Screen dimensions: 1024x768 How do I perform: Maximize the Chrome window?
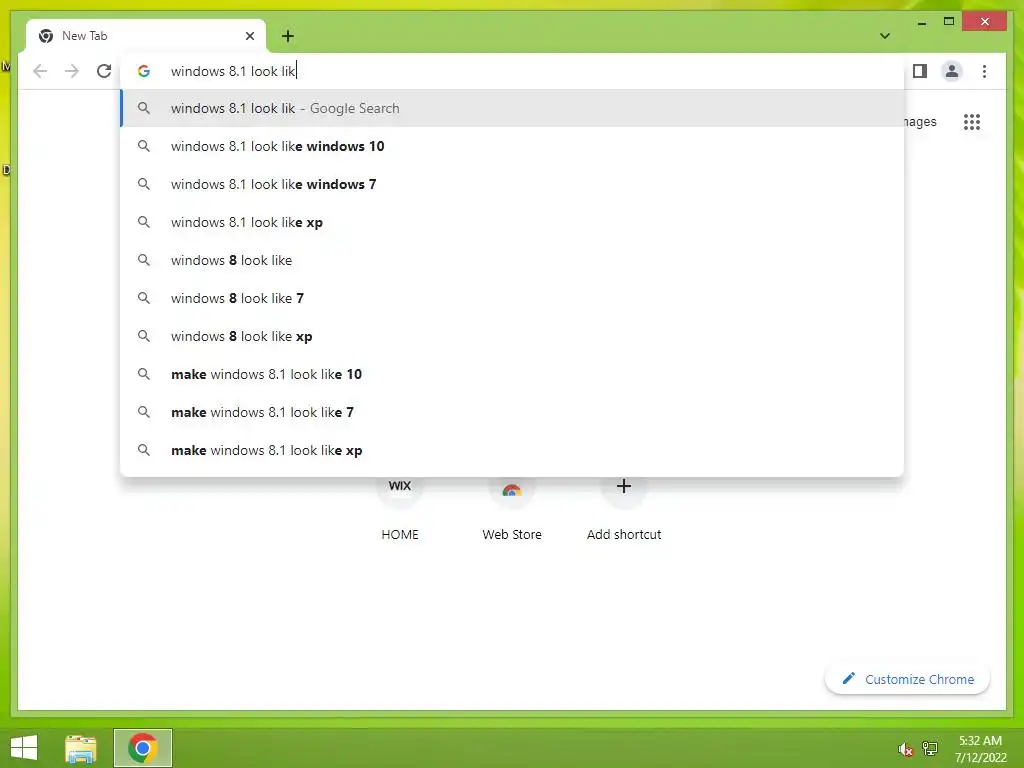[x=949, y=22]
